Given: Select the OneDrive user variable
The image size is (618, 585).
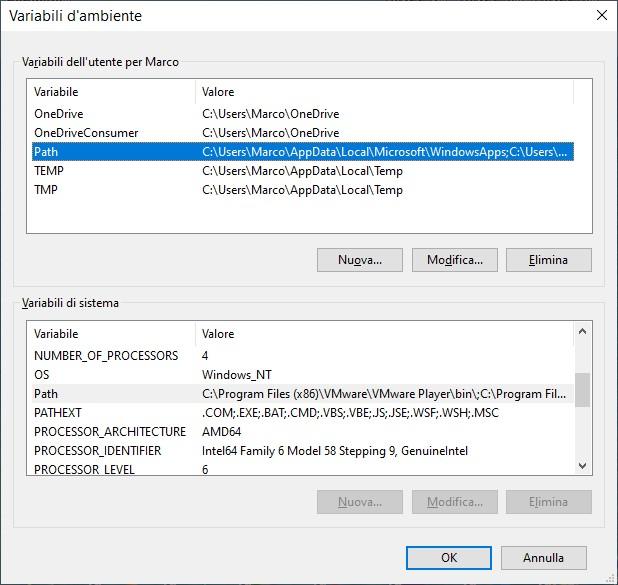Looking at the screenshot, I should (59, 114).
